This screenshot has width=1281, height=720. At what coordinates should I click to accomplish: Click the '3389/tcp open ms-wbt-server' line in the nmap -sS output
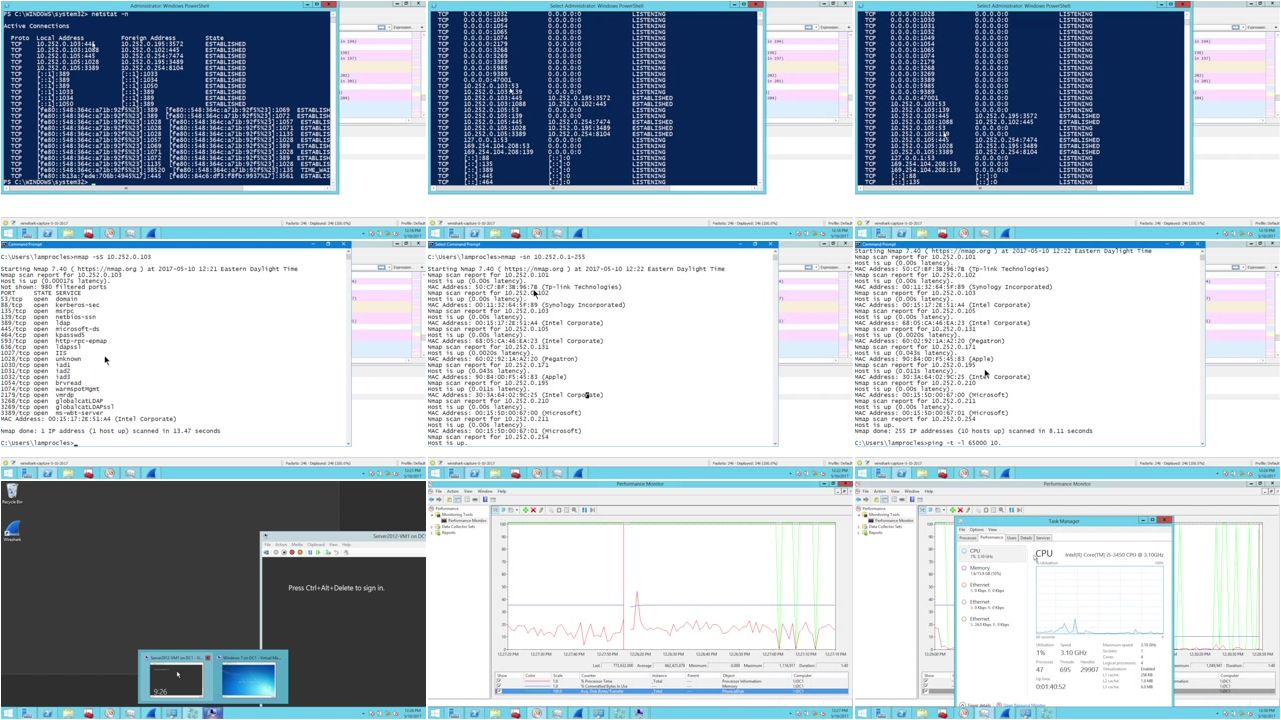(51, 413)
